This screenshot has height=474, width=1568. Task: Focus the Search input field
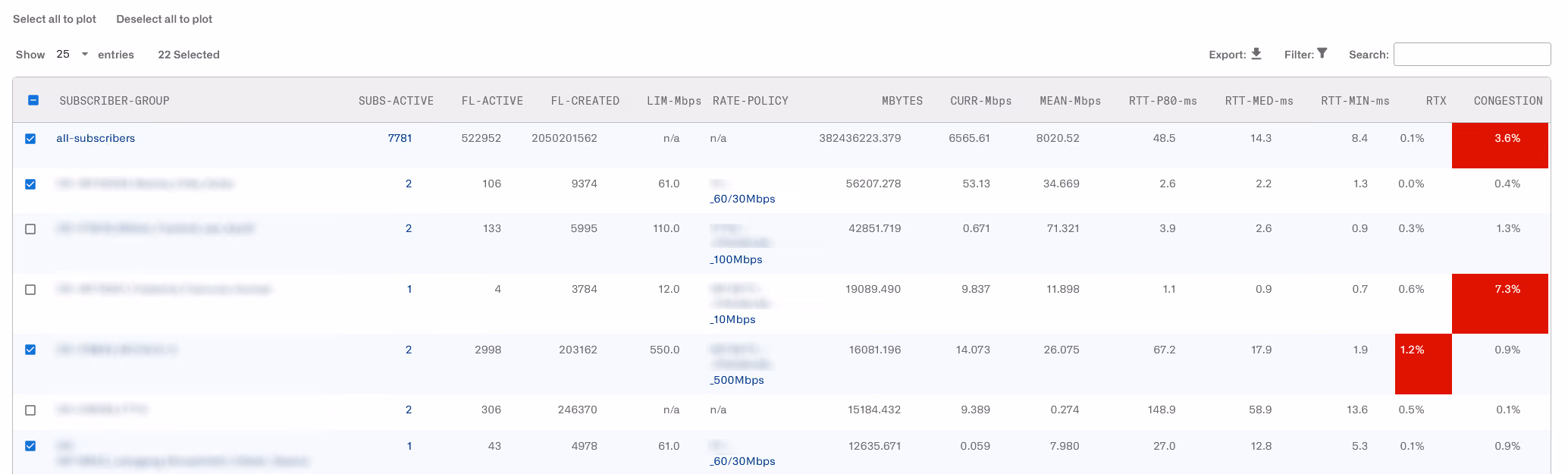coord(1472,55)
